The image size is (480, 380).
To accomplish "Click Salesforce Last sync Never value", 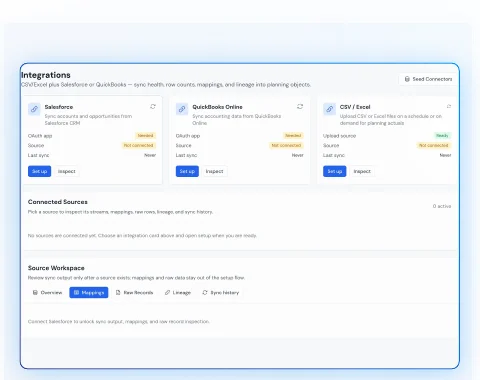I will pos(150,155).
